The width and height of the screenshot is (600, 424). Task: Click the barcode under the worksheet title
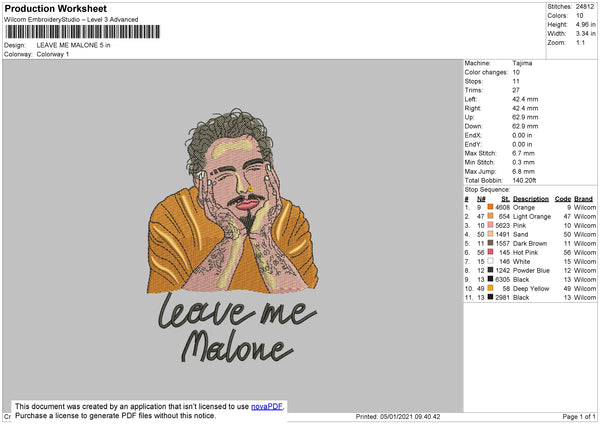83,32
